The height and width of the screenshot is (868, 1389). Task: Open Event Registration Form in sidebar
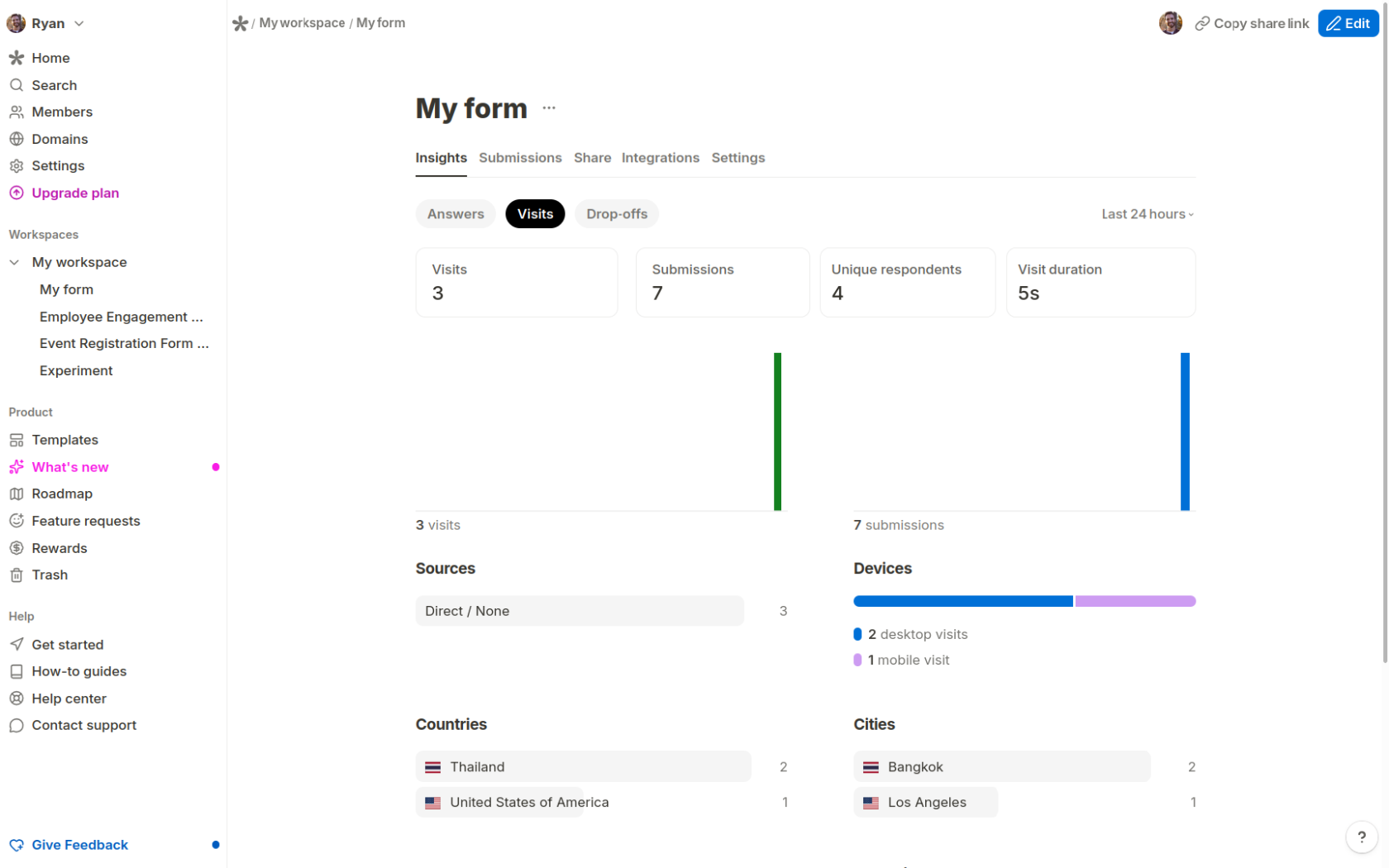click(x=124, y=343)
